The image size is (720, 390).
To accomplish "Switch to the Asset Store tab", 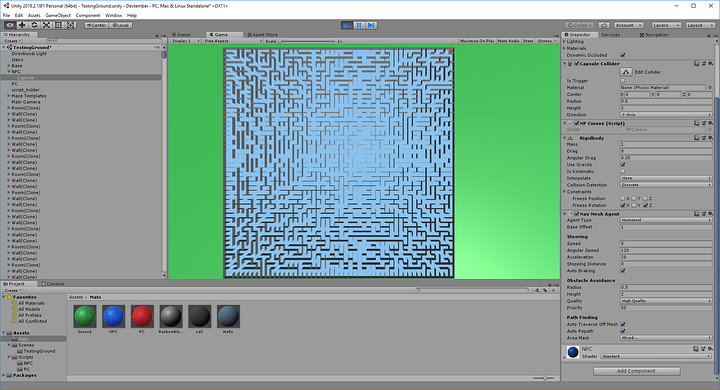I will pyautogui.click(x=263, y=34).
